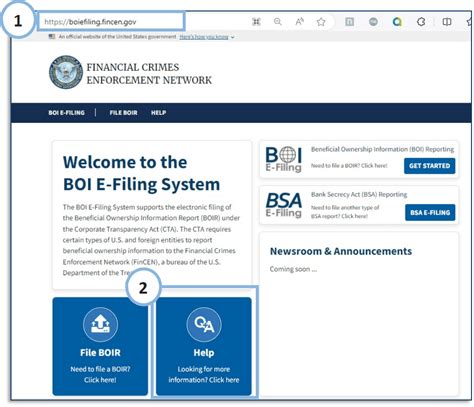Click Financial Crimes Enforcement Network title

tap(149, 74)
